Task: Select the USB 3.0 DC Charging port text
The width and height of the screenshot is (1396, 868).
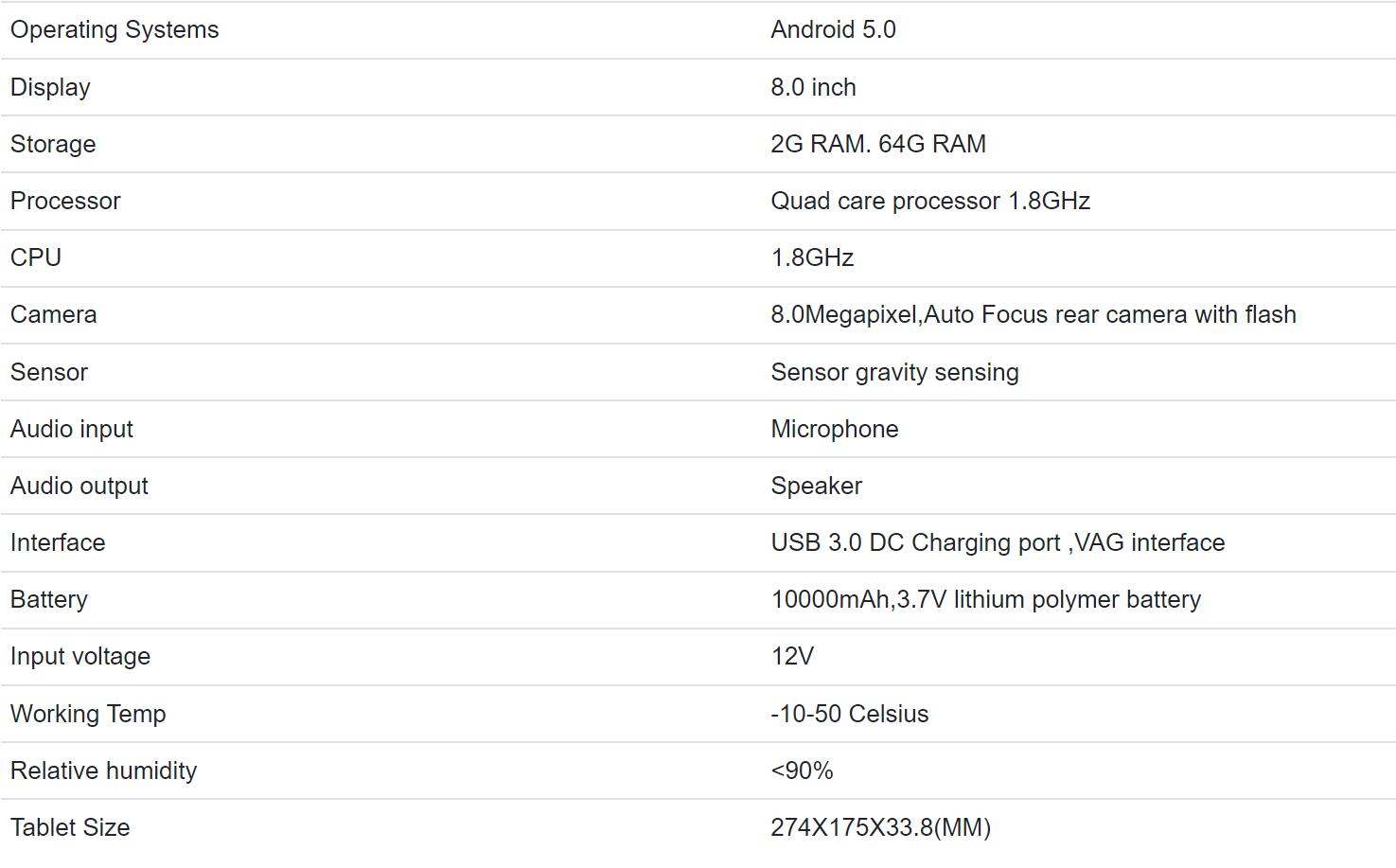Action: [915, 542]
